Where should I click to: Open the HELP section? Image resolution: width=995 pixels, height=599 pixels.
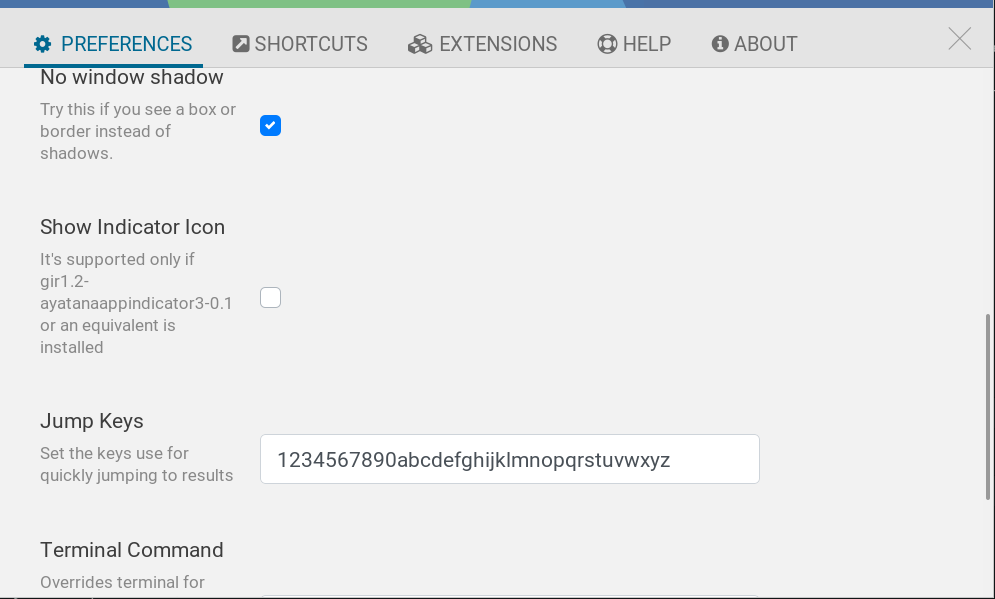pos(634,44)
